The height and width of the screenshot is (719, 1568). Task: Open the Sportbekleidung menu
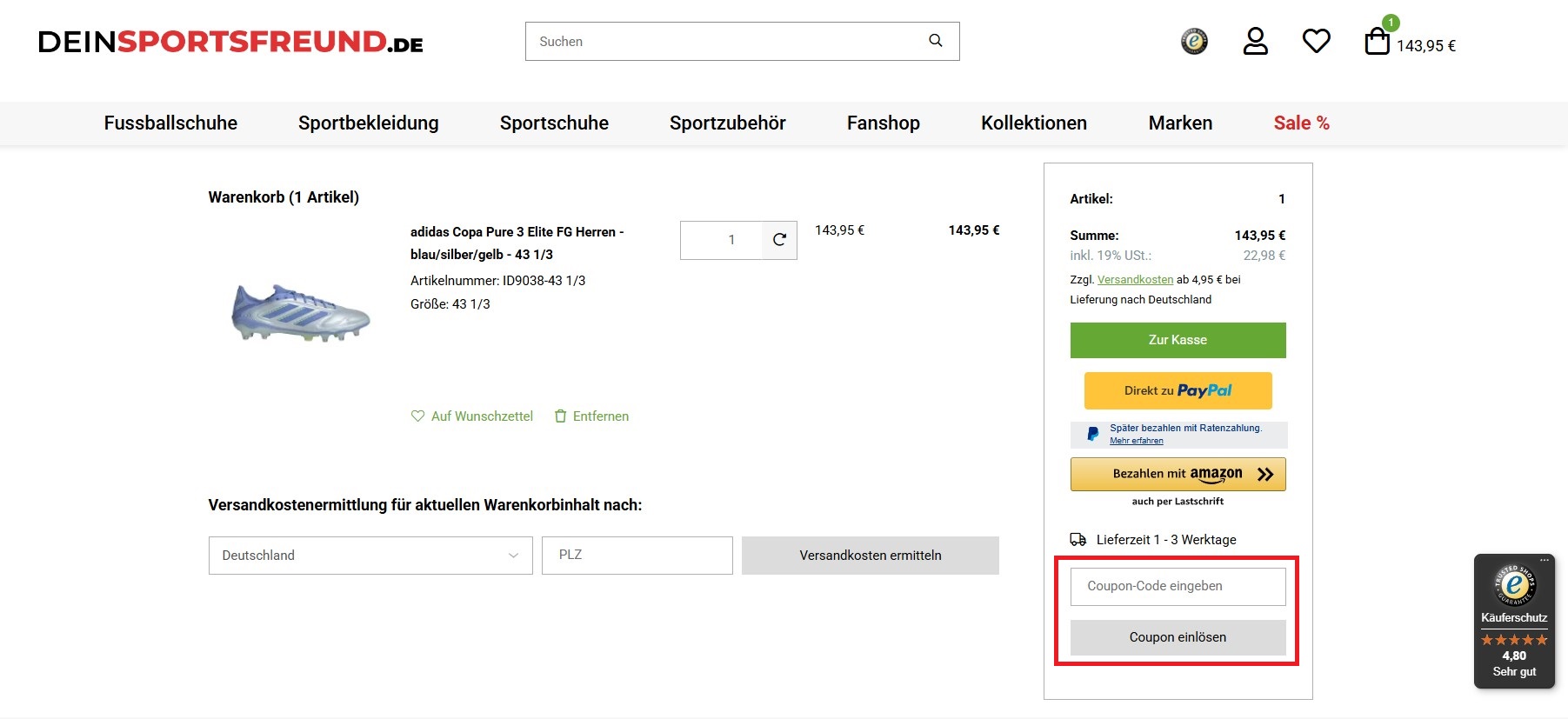pyautogui.click(x=369, y=123)
